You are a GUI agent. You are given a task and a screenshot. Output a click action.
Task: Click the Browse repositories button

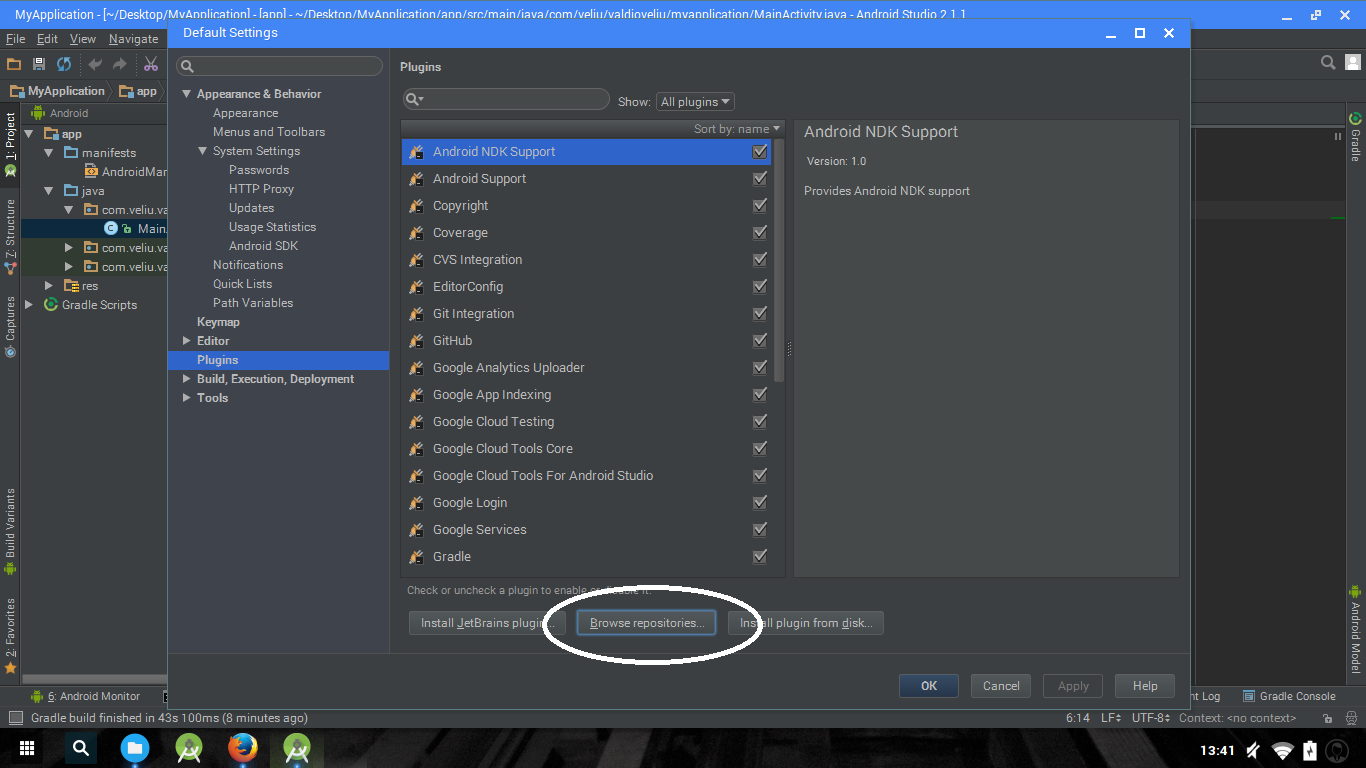646,623
